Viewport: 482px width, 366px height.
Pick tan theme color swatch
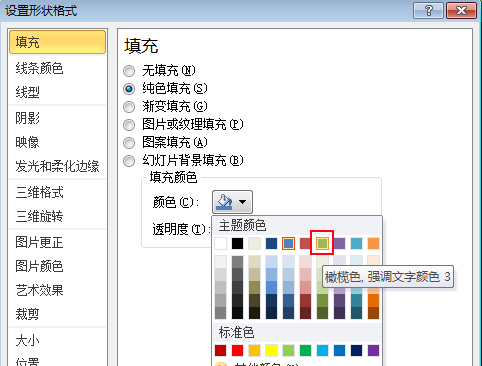(x=255, y=244)
